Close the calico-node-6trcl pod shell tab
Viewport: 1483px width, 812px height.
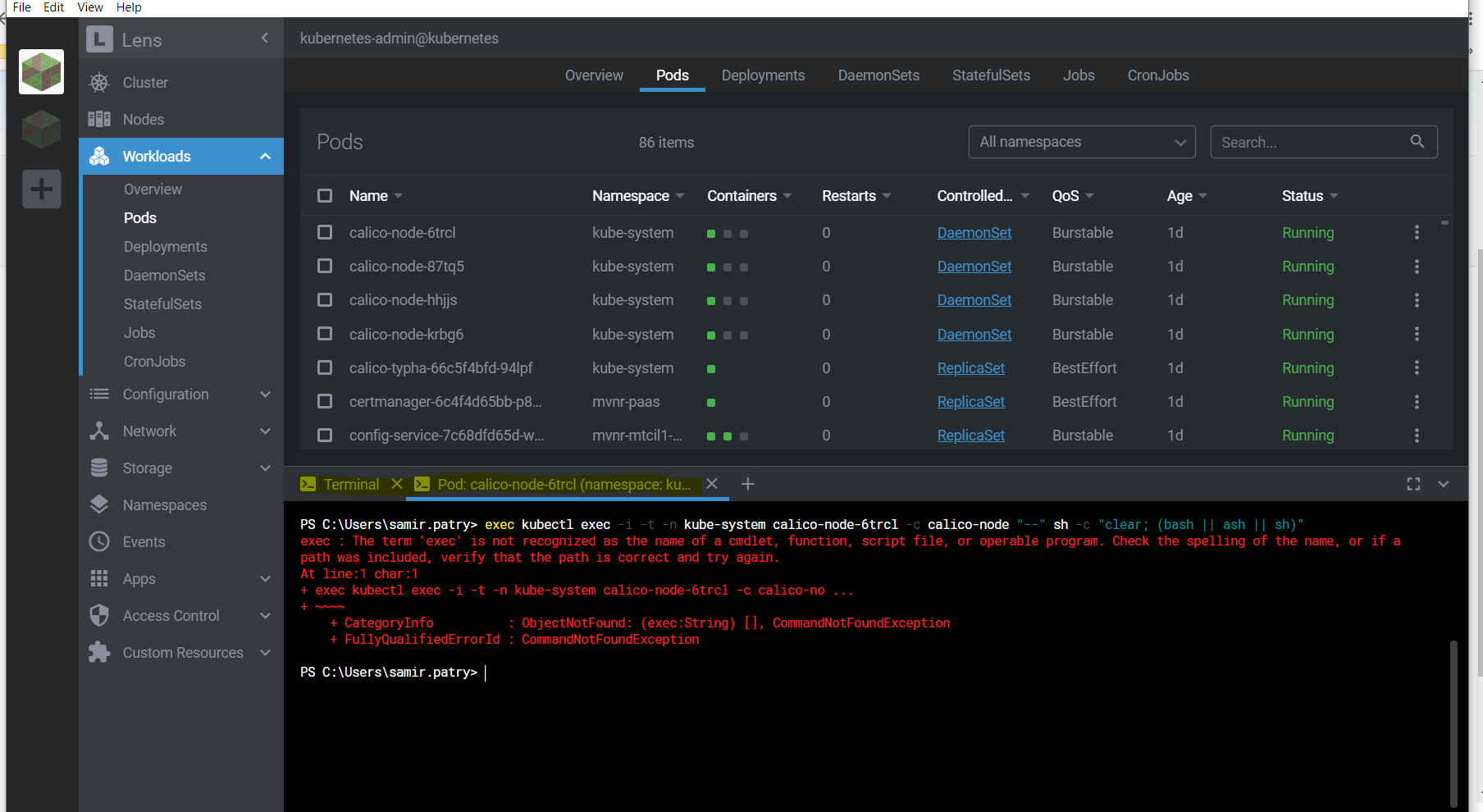(712, 484)
